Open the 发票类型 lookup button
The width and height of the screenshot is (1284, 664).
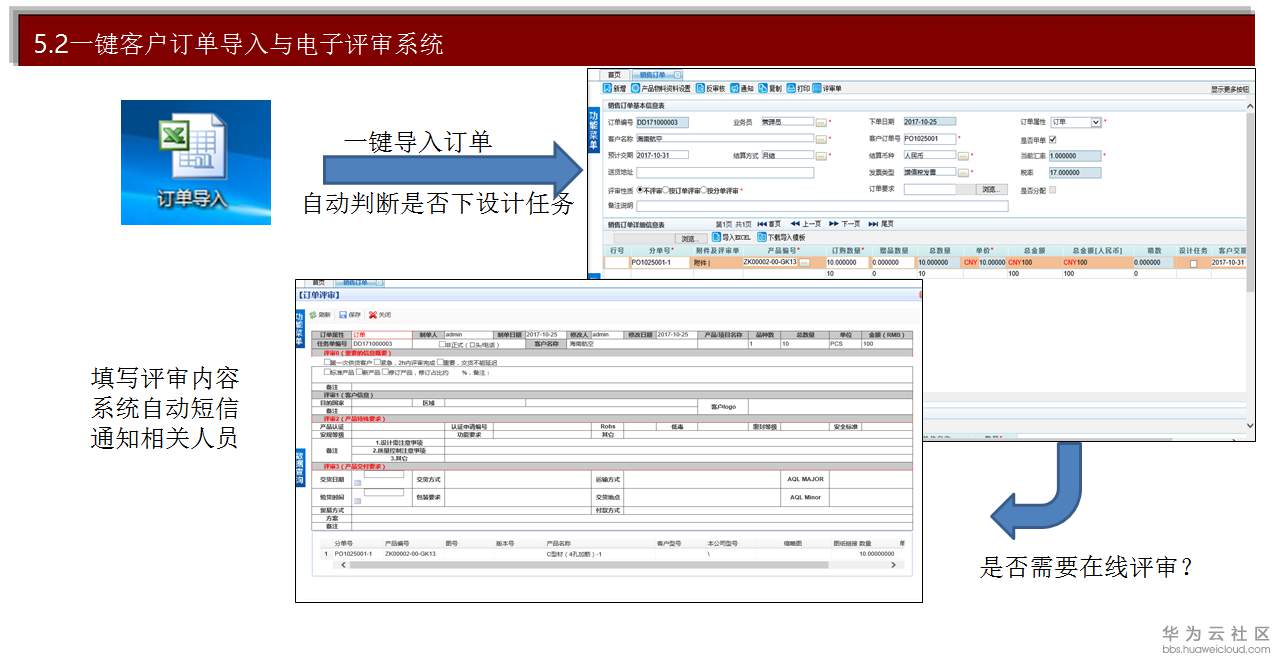[x=964, y=173]
